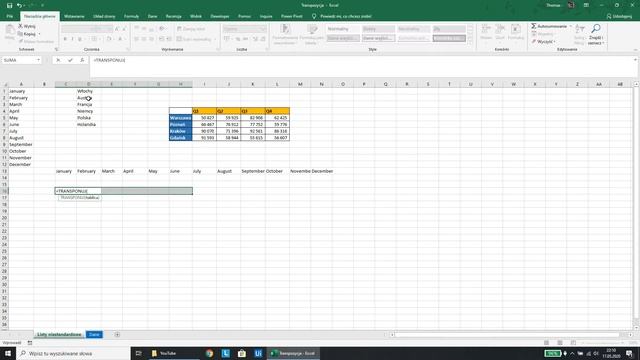Open Schowek clipboard dialog launcher
This screenshot has width=640, height=360.
pyautogui.click(x=56, y=49)
